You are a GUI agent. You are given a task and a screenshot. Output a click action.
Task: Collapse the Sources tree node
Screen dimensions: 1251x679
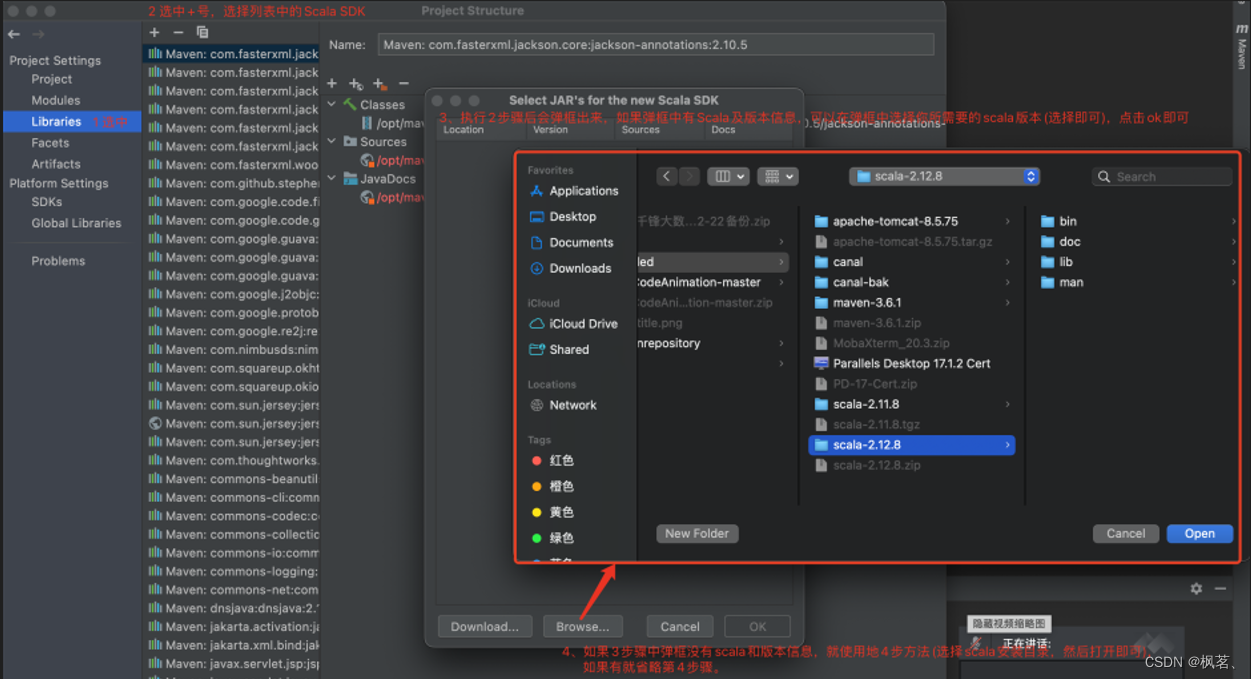pos(332,142)
